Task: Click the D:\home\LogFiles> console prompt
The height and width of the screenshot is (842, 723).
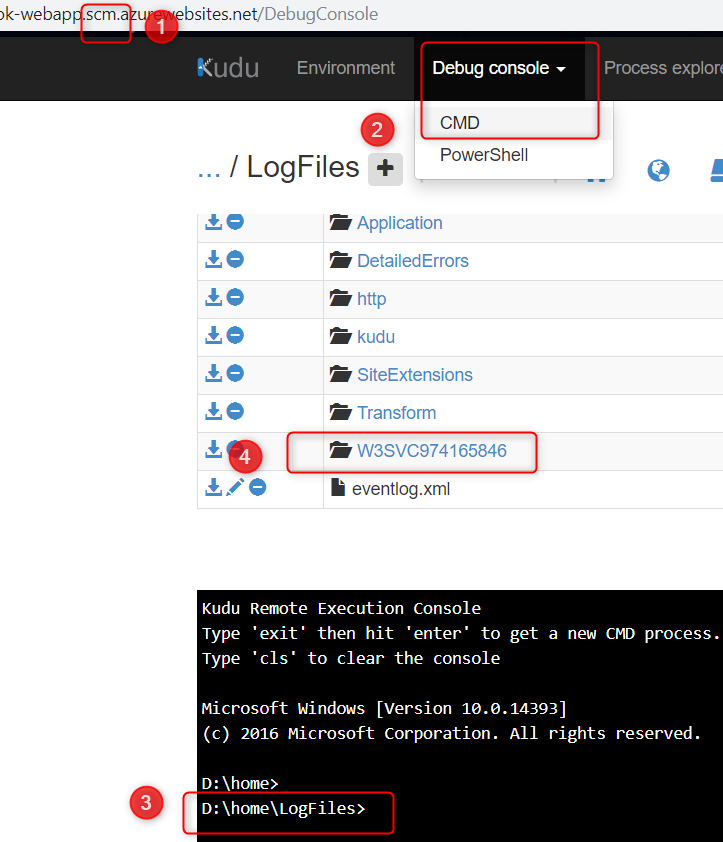Action: (x=283, y=809)
